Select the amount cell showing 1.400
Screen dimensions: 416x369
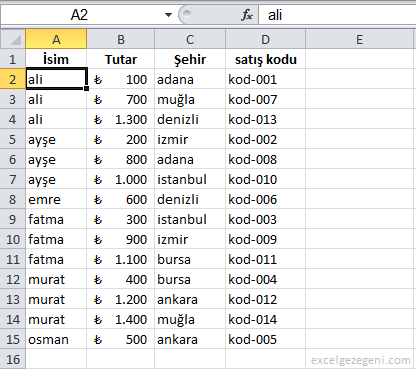[x=121, y=319]
